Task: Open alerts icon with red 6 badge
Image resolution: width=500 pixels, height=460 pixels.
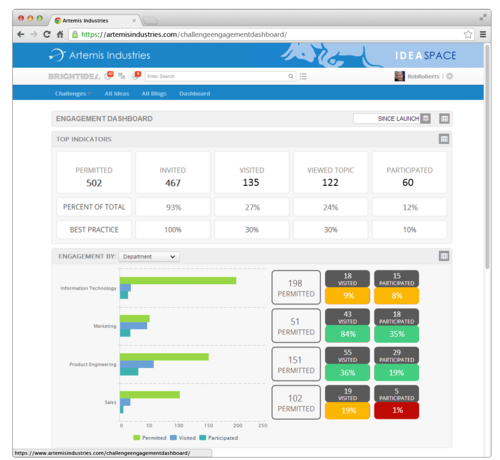Action: (x=136, y=76)
